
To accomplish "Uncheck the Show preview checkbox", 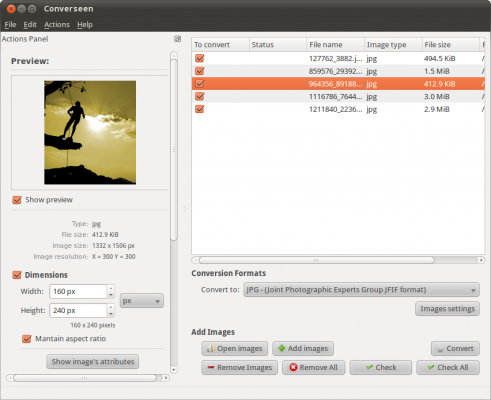I will click(x=17, y=200).
